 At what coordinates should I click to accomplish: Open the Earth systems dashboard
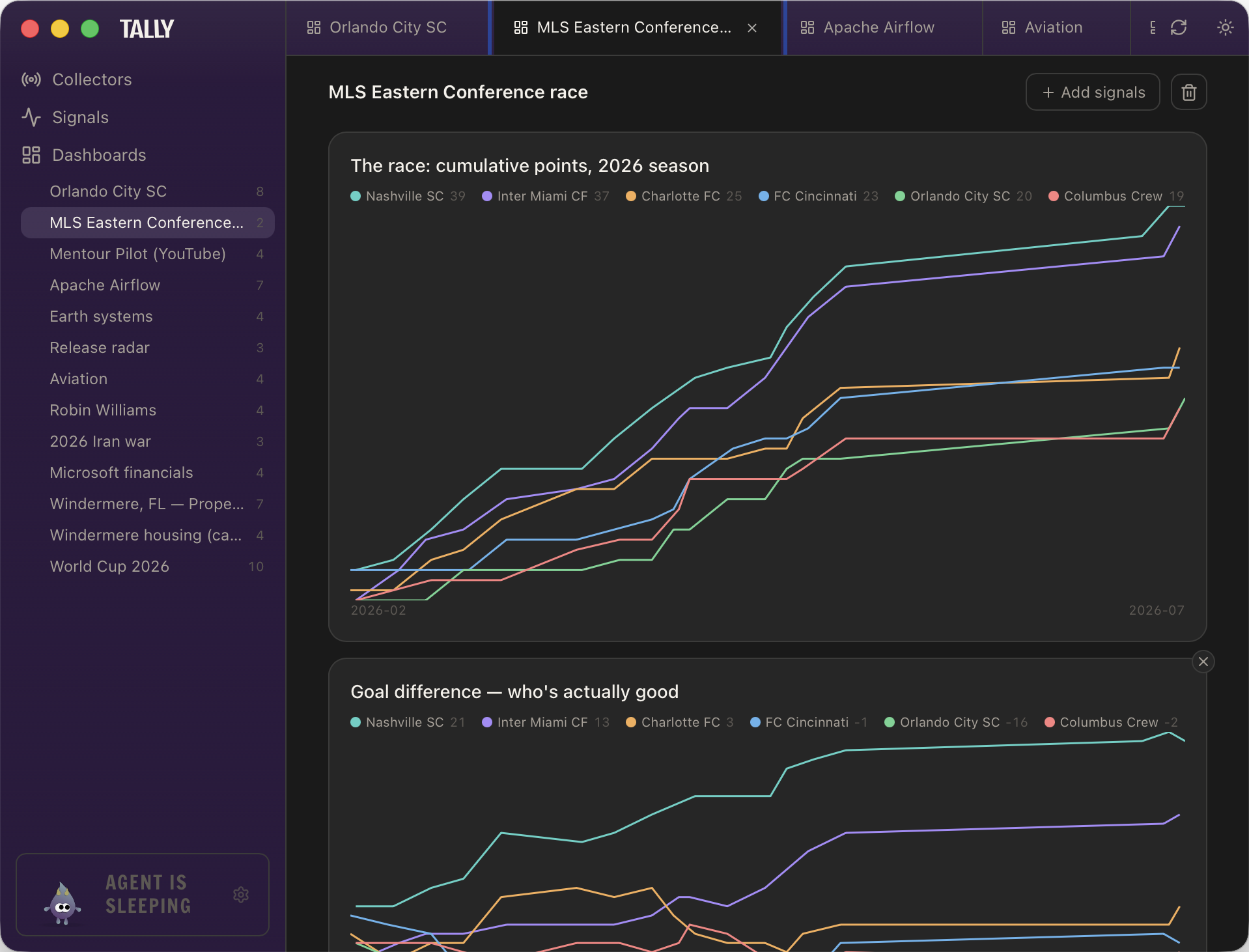coord(148,316)
